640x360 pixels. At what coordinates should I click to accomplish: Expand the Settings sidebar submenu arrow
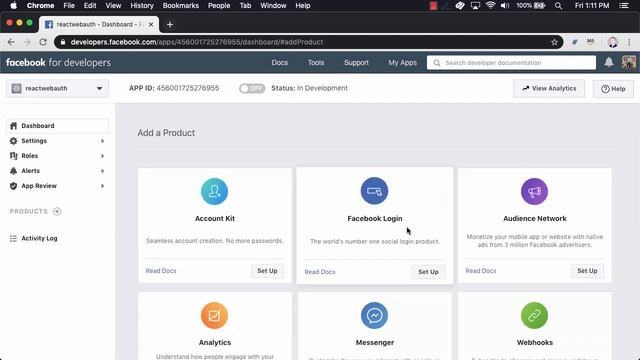102,141
